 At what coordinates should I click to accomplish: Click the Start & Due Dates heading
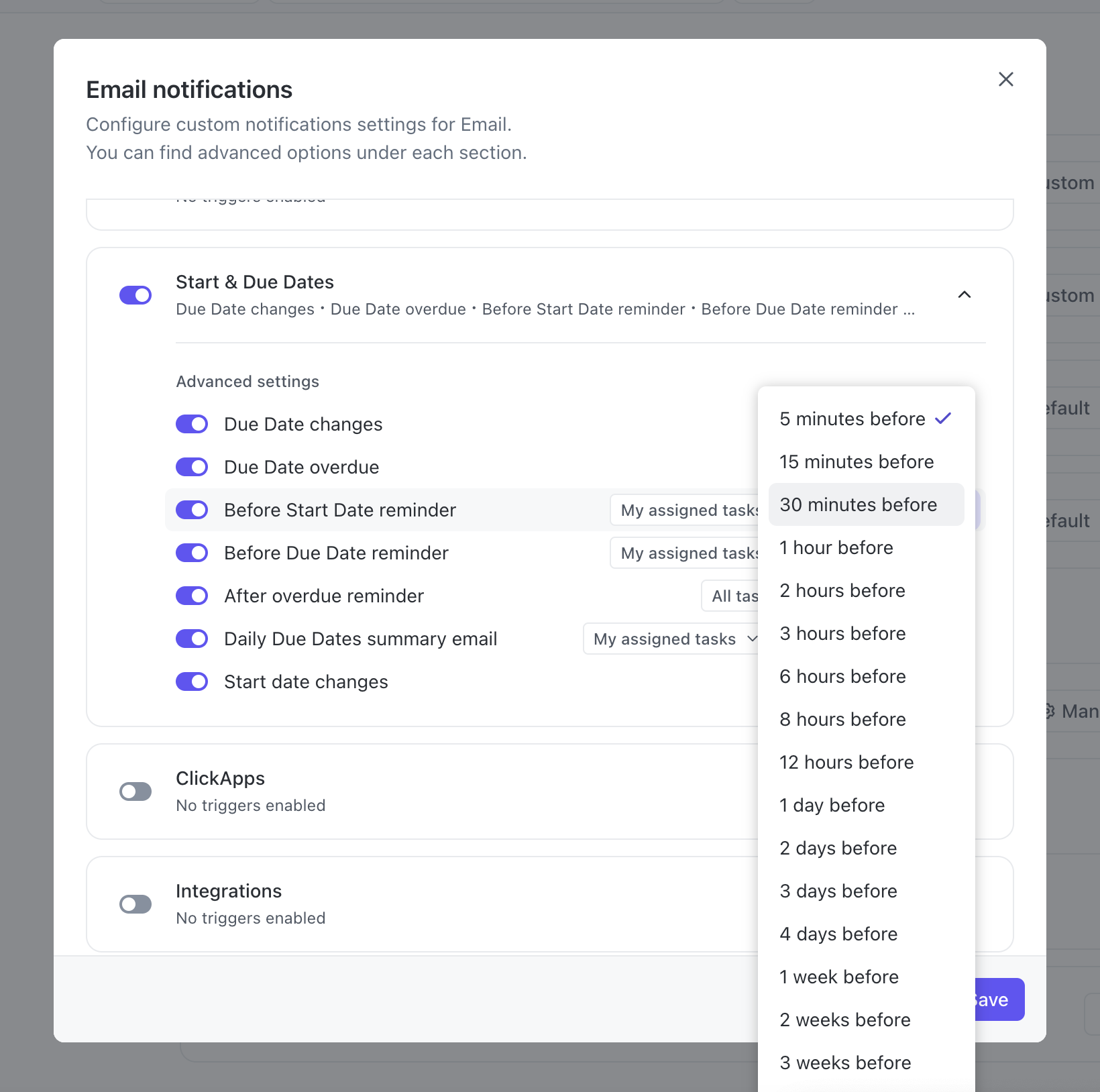click(255, 282)
